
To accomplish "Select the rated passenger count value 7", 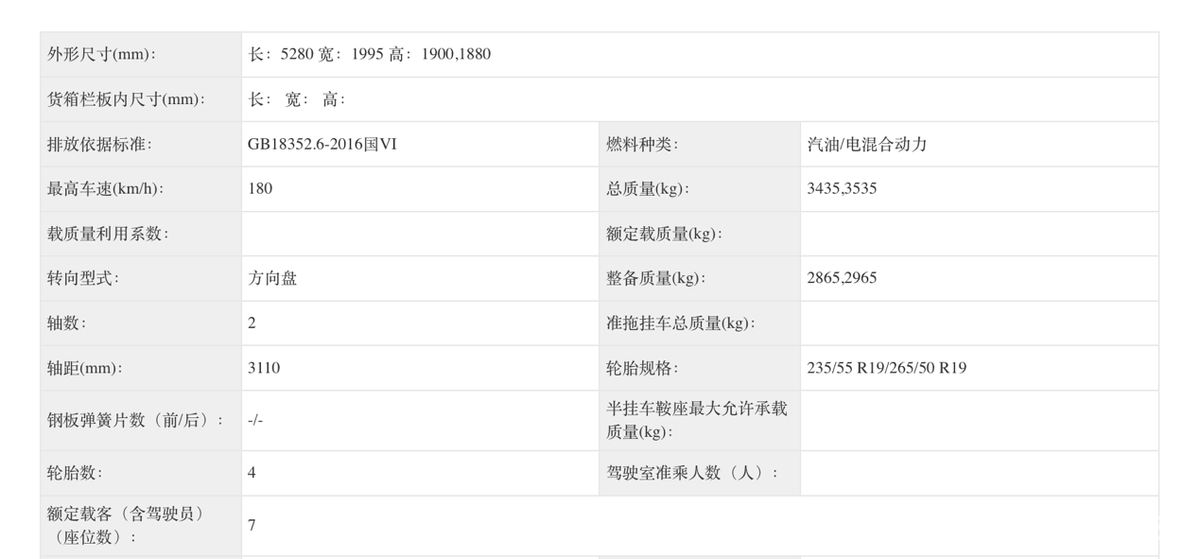I will 252,525.
